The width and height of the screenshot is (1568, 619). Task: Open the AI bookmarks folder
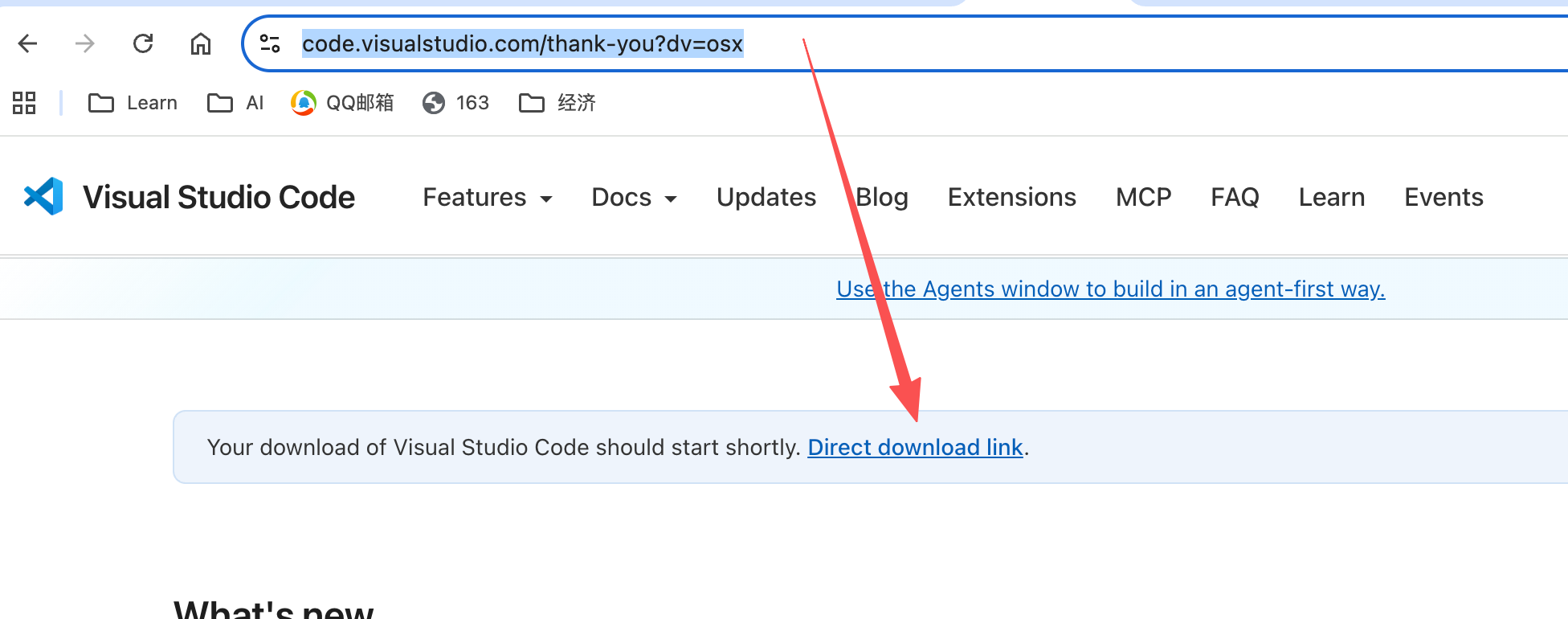coord(235,103)
